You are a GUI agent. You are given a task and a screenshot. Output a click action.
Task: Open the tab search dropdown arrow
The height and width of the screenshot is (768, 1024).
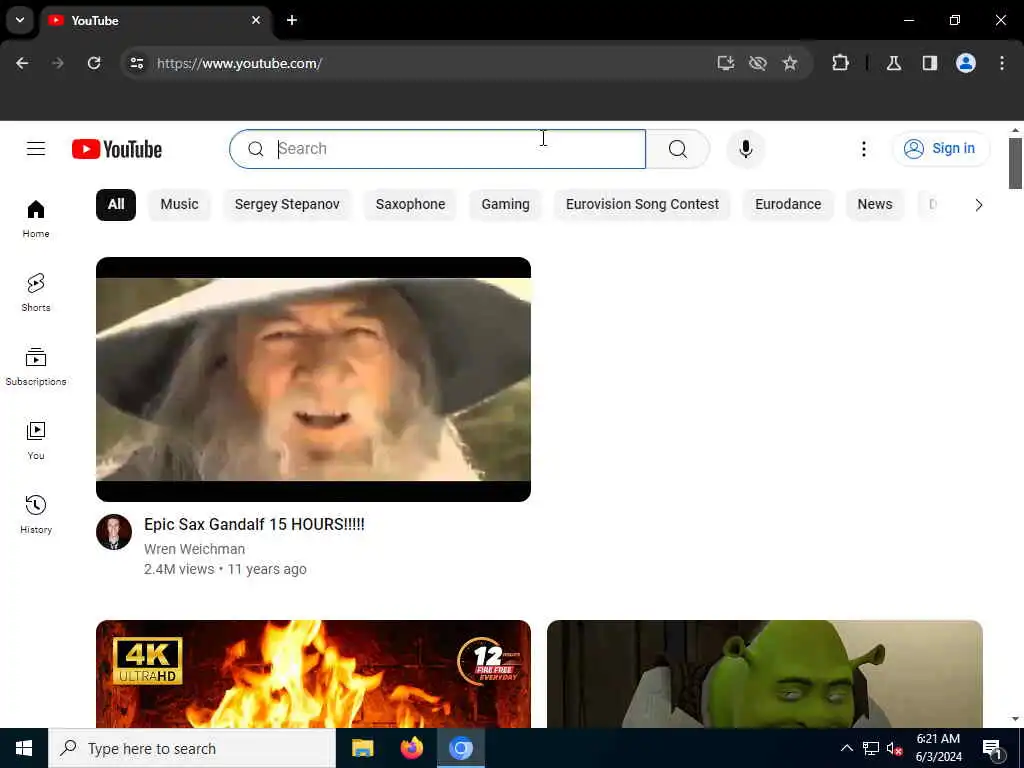(x=20, y=20)
